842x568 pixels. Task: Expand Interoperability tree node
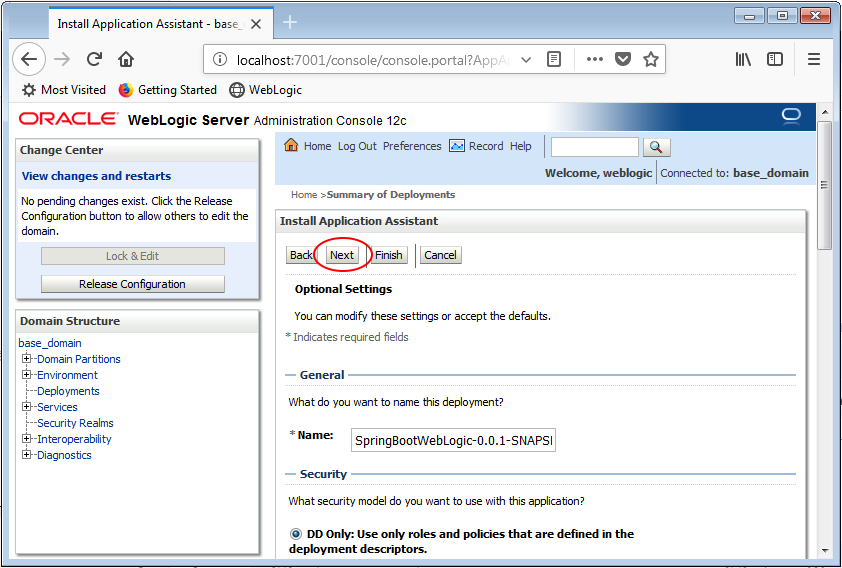26,438
